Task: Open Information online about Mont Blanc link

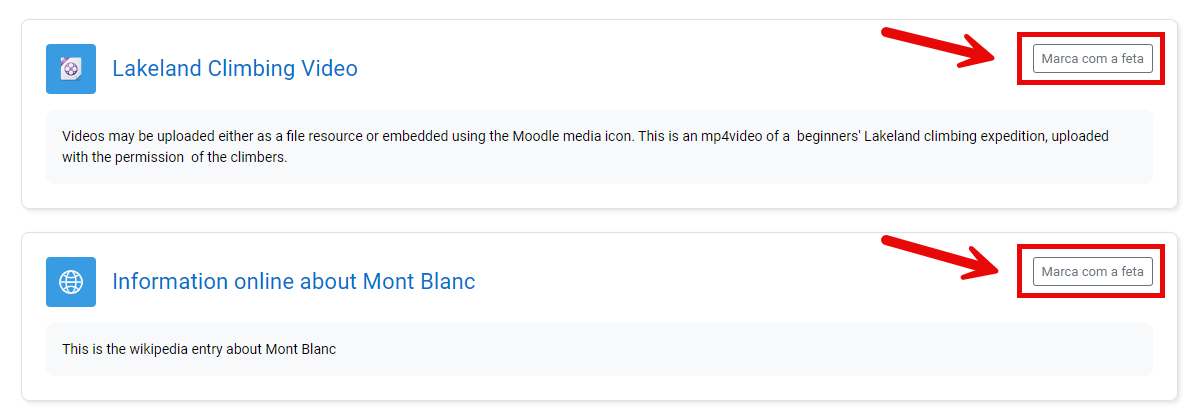Action: 293,282
